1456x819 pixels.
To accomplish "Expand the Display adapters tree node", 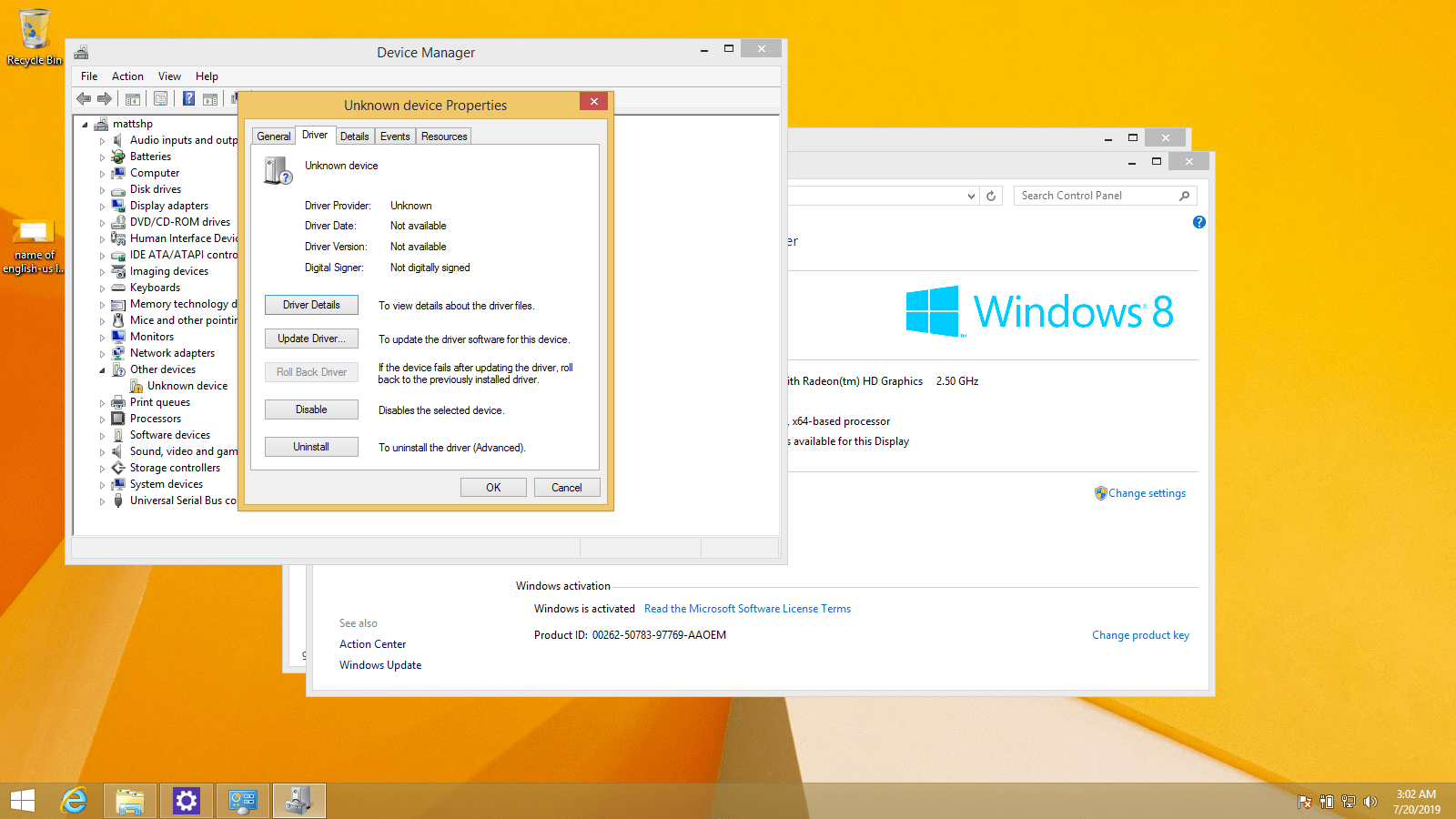I will pos(102,207).
